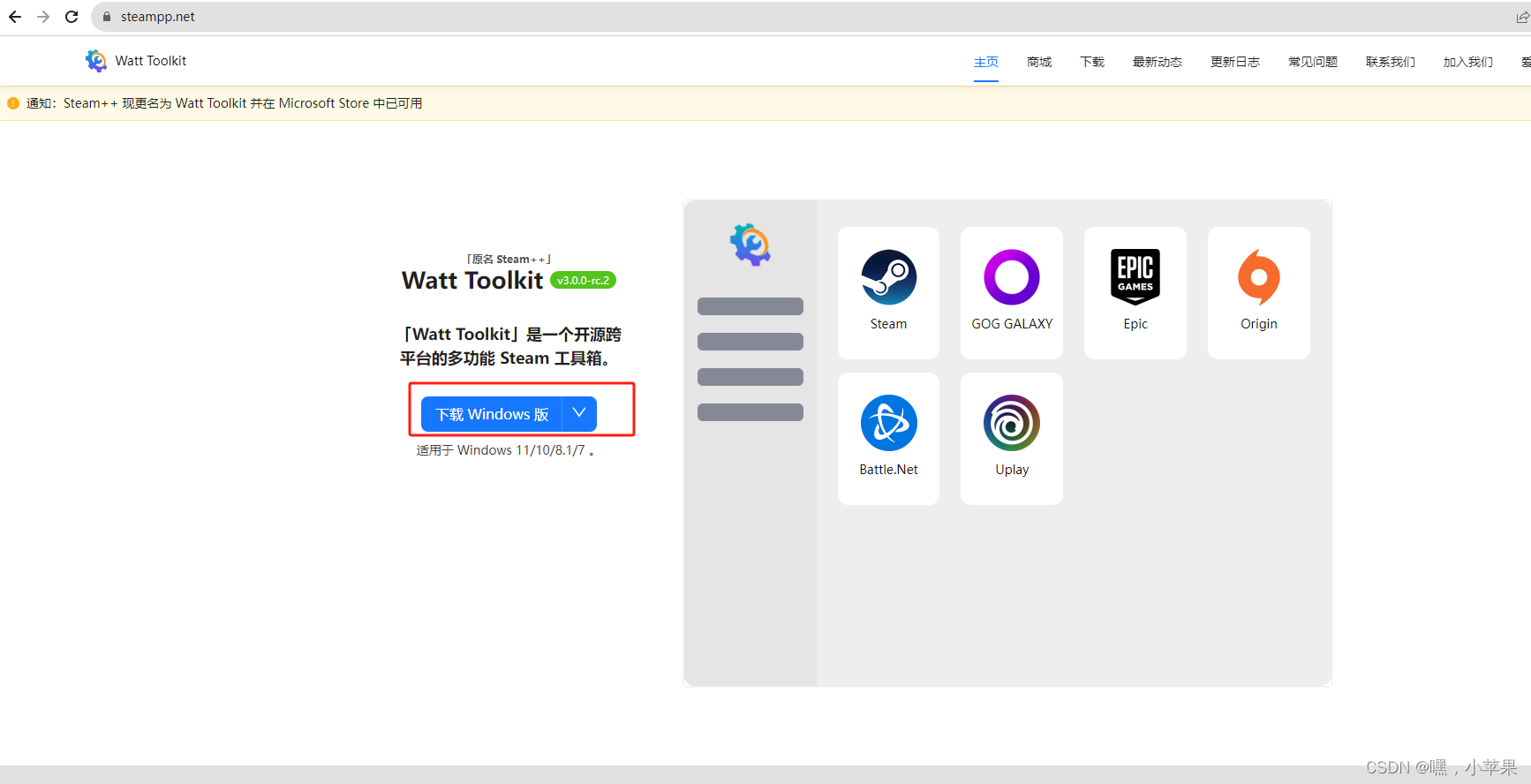Go back using browser back arrow
This screenshot has height=784, width=1531.
tap(15, 17)
